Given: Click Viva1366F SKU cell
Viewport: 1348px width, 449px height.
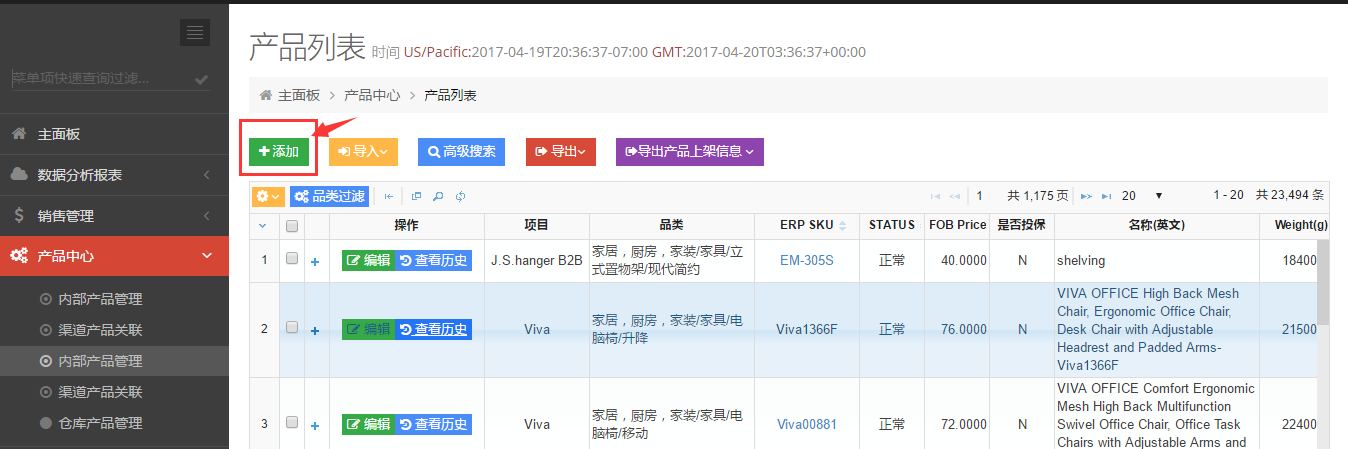Looking at the screenshot, I should point(807,329).
